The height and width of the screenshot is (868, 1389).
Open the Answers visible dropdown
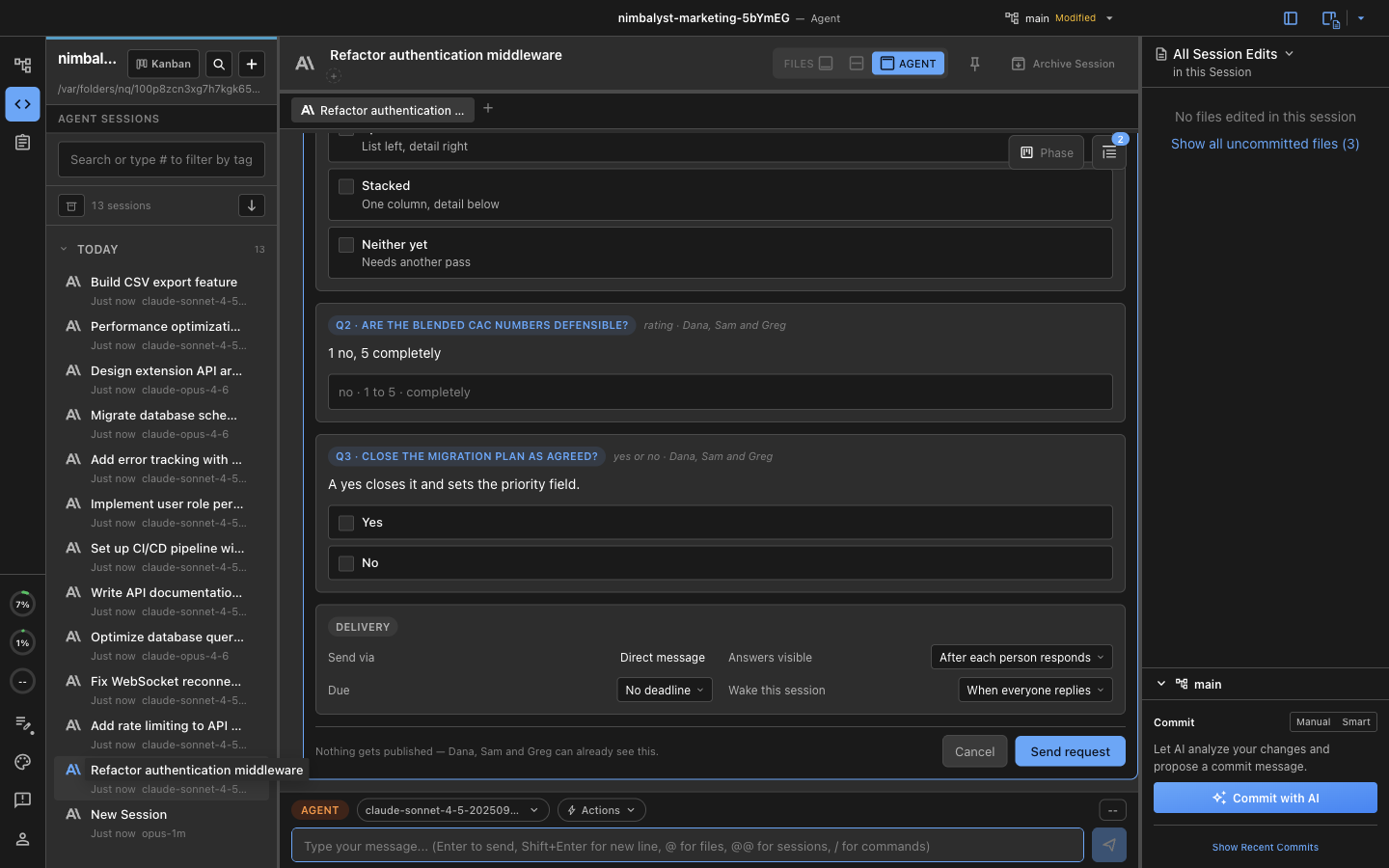(1021, 658)
